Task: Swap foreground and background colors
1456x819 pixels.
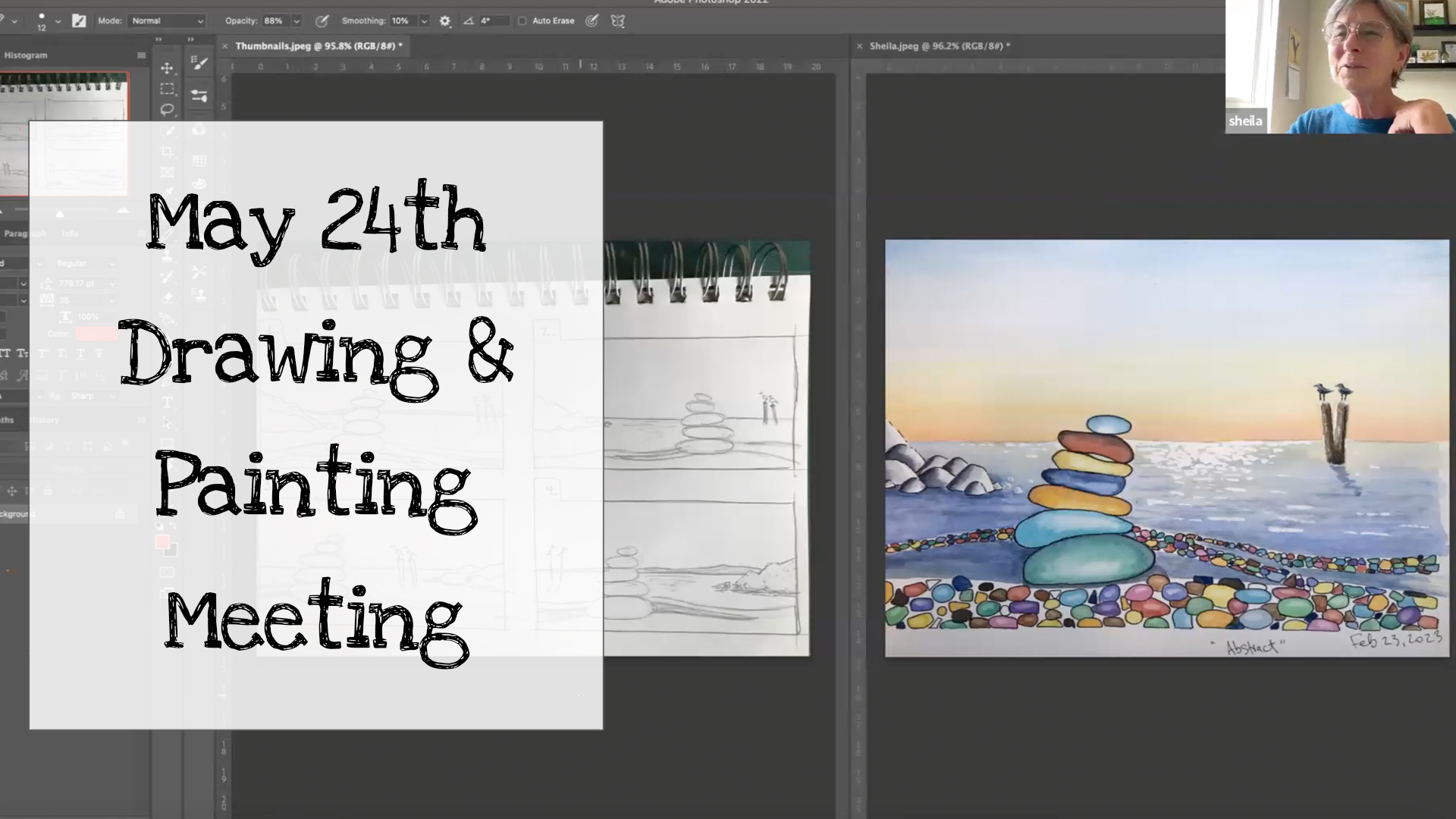Action: click(174, 526)
